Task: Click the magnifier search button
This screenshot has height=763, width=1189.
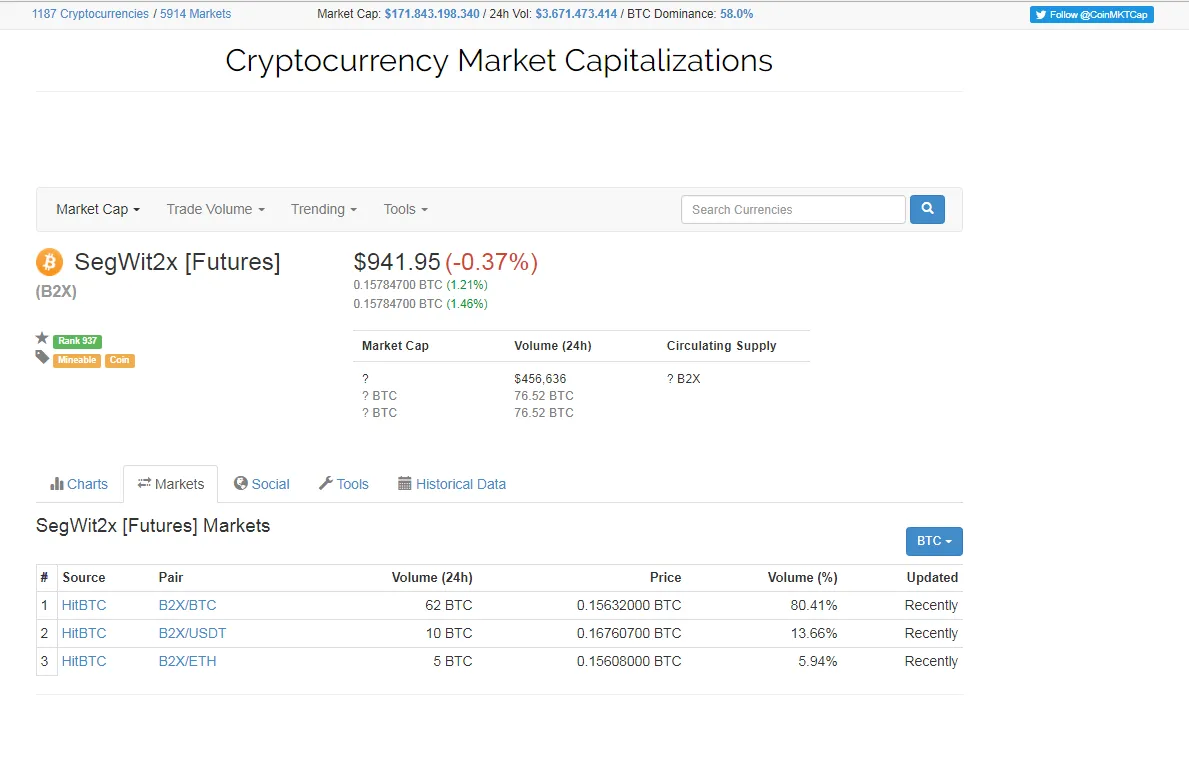Action: 927,209
